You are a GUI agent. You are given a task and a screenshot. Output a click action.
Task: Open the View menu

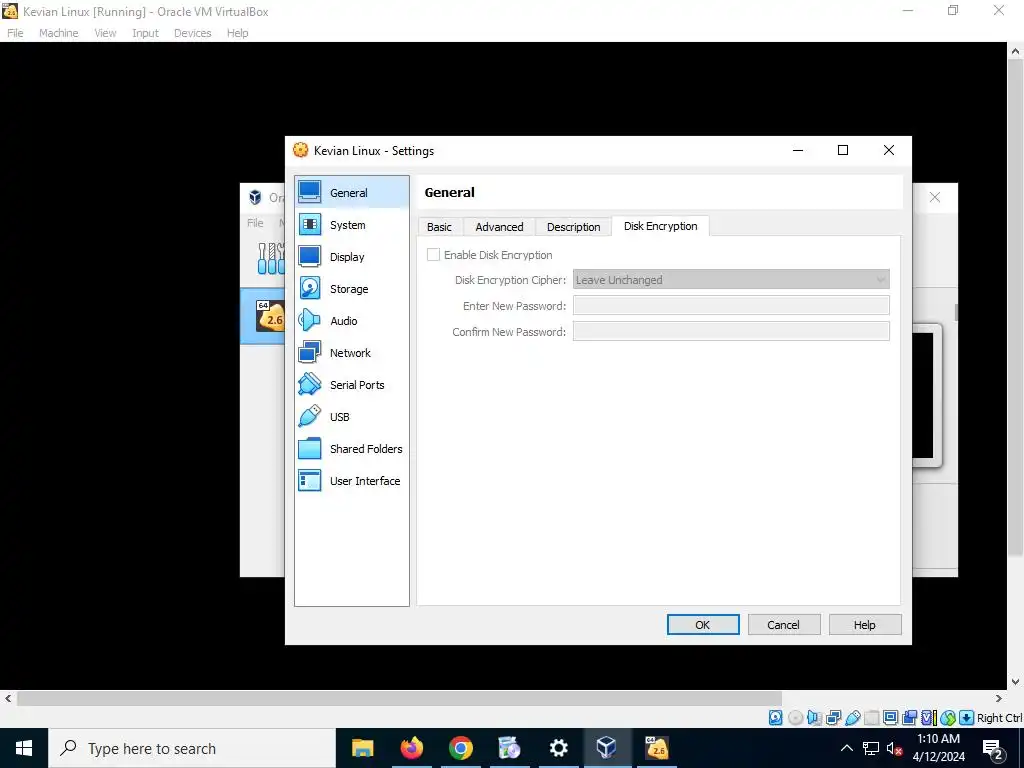(x=105, y=33)
